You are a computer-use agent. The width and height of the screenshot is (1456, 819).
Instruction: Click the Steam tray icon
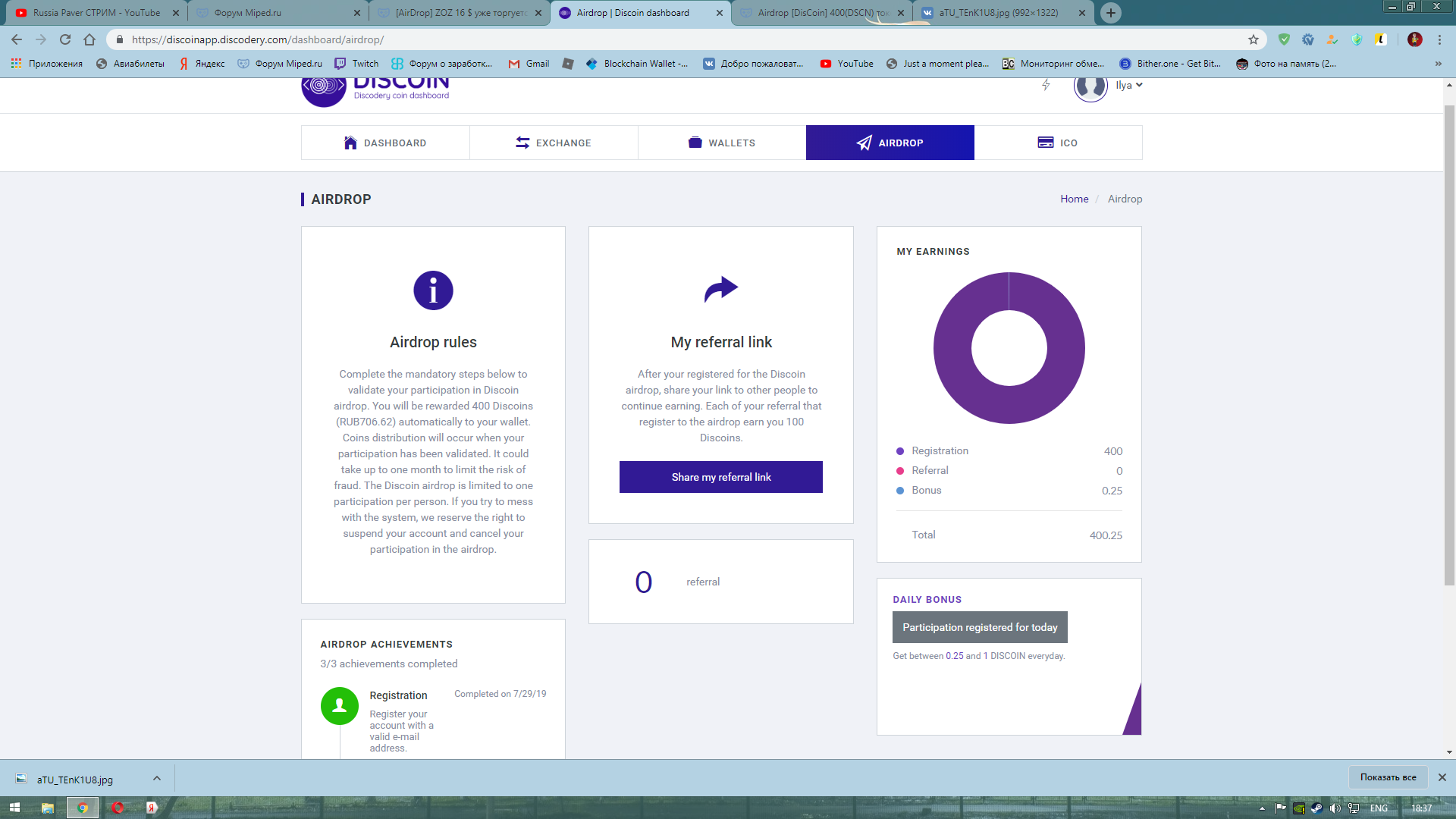tap(1316, 808)
